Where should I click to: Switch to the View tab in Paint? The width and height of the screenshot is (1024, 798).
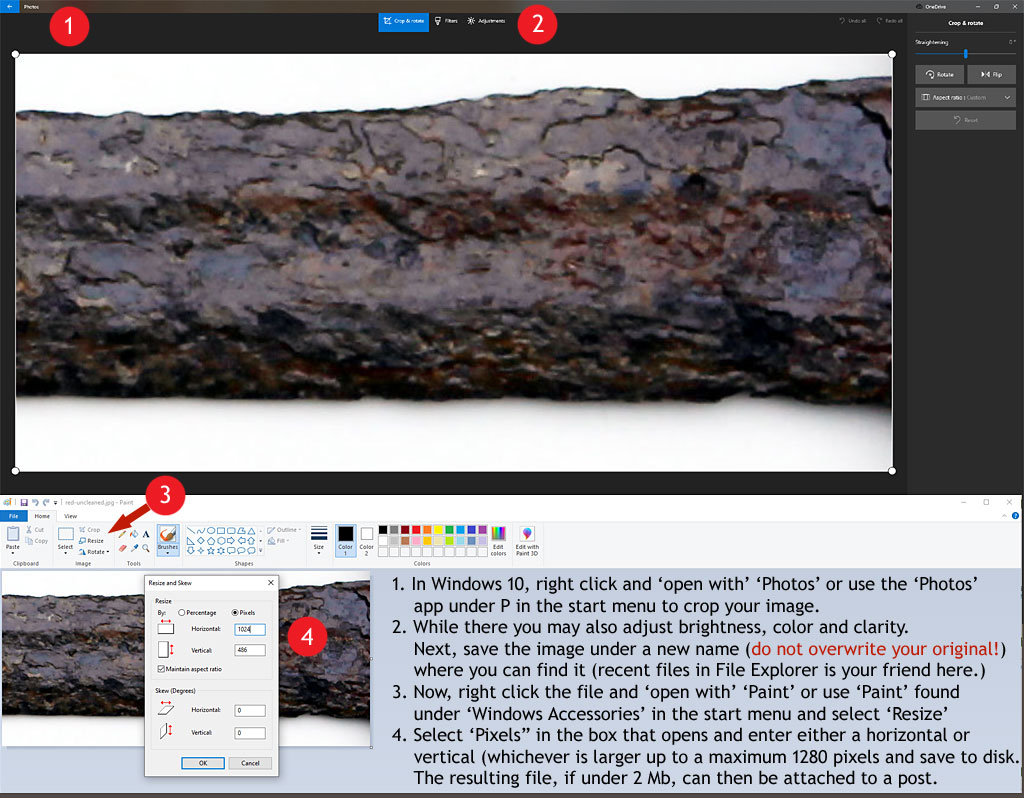pyautogui.click(x=71, y=516)
